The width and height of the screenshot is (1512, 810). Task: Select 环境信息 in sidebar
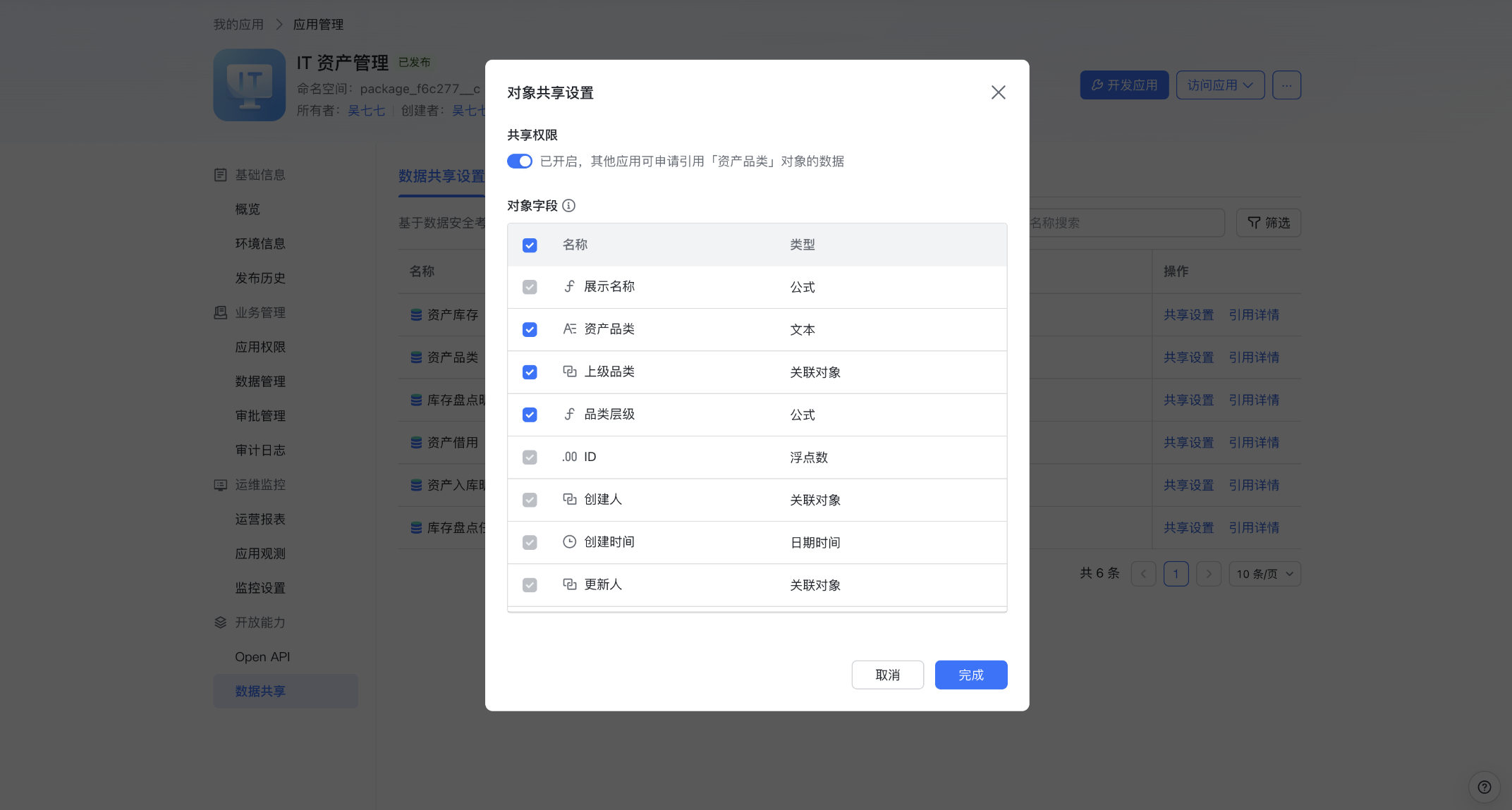pos(260,244)
